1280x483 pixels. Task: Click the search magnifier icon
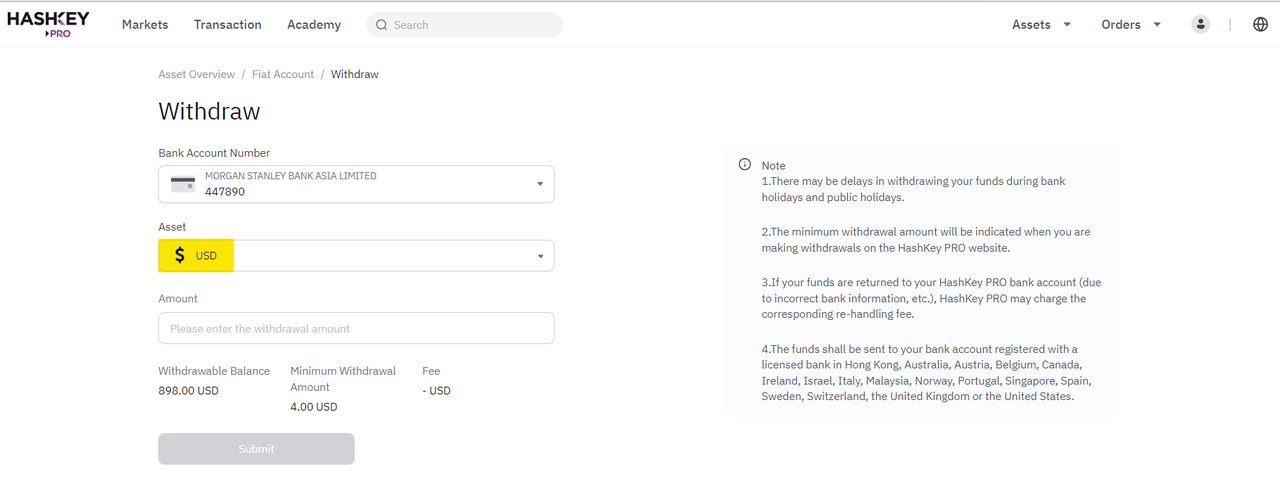(x=381, y=25)
